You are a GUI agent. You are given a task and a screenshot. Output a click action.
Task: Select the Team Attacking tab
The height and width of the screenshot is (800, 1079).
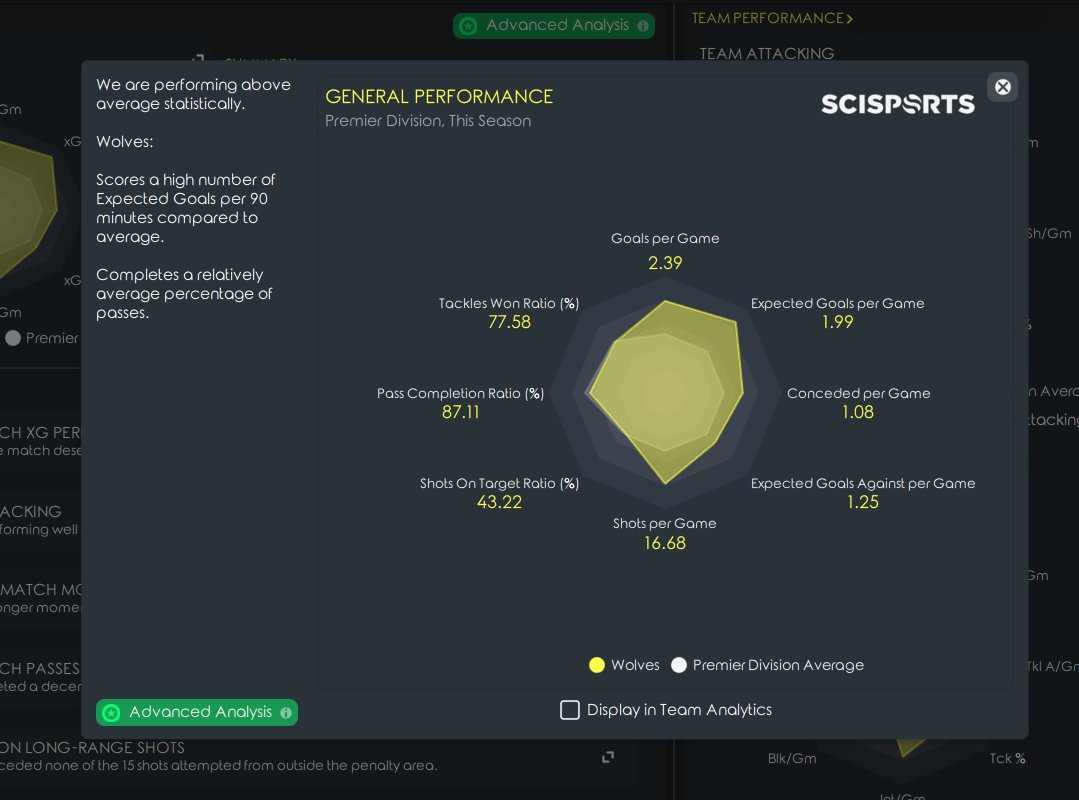coord(767,54)
